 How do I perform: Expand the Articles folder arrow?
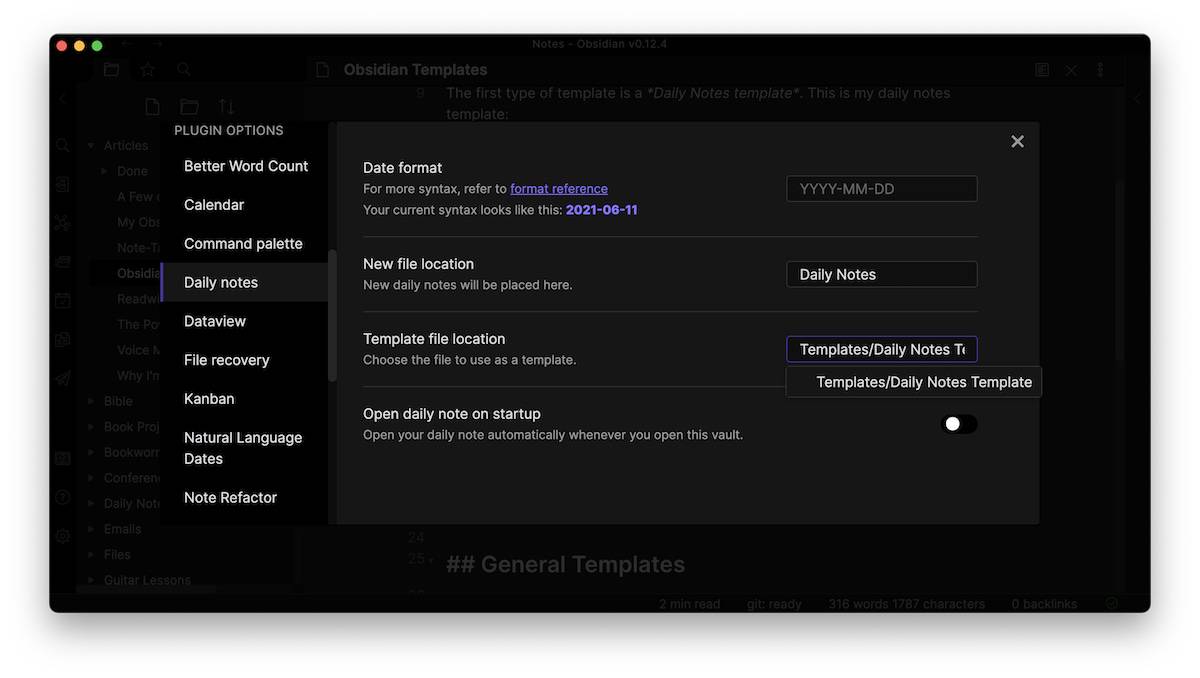(x=92, y=146)
